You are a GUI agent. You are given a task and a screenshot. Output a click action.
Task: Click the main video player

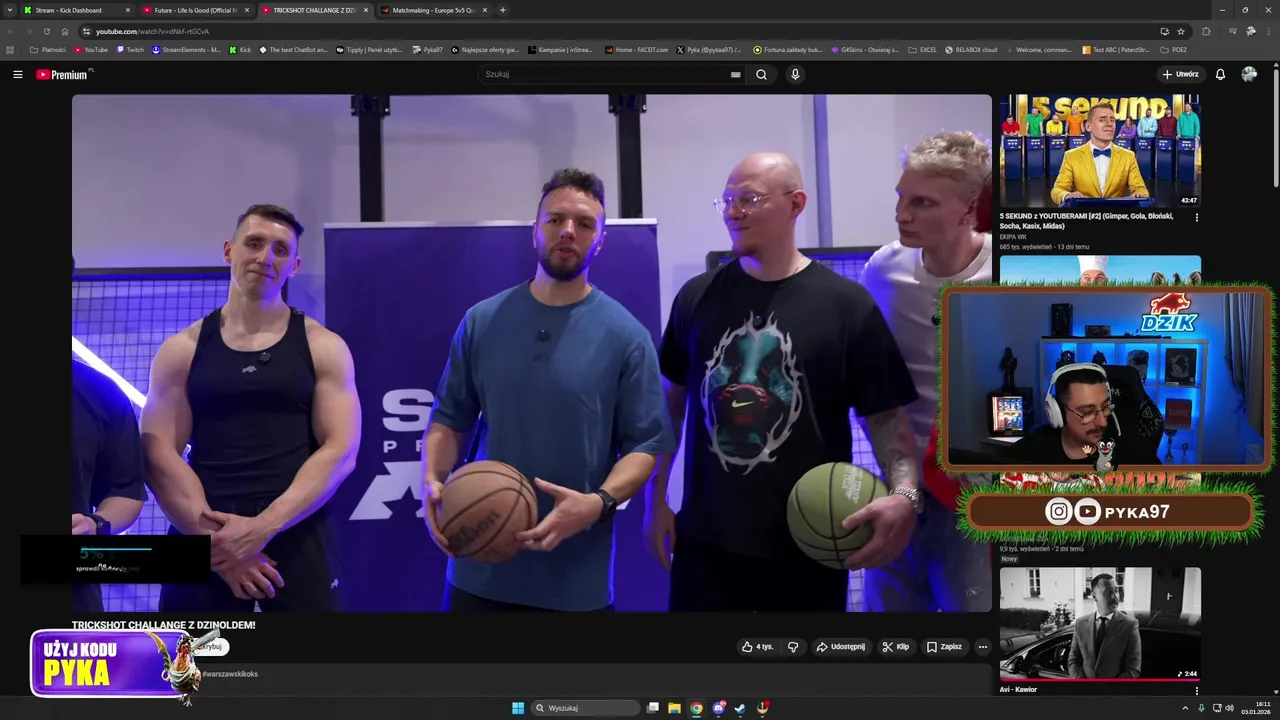point(532,353)
